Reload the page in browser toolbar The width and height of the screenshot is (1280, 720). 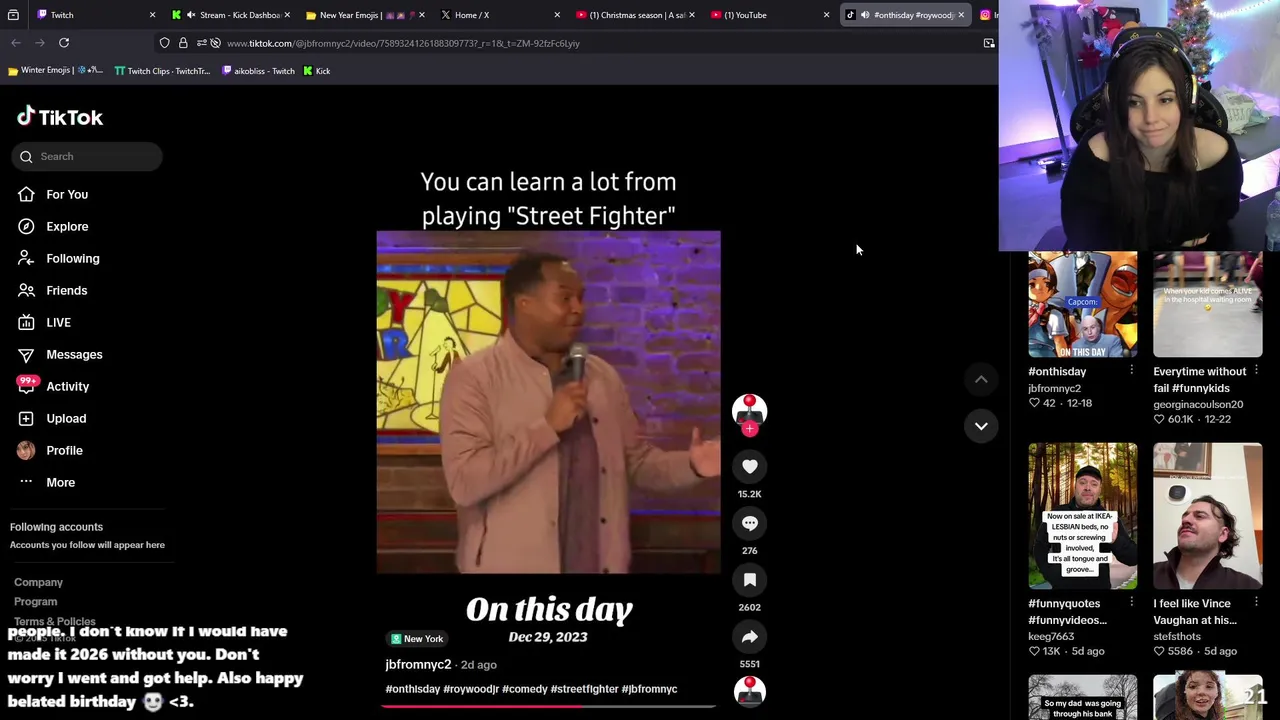64,43
